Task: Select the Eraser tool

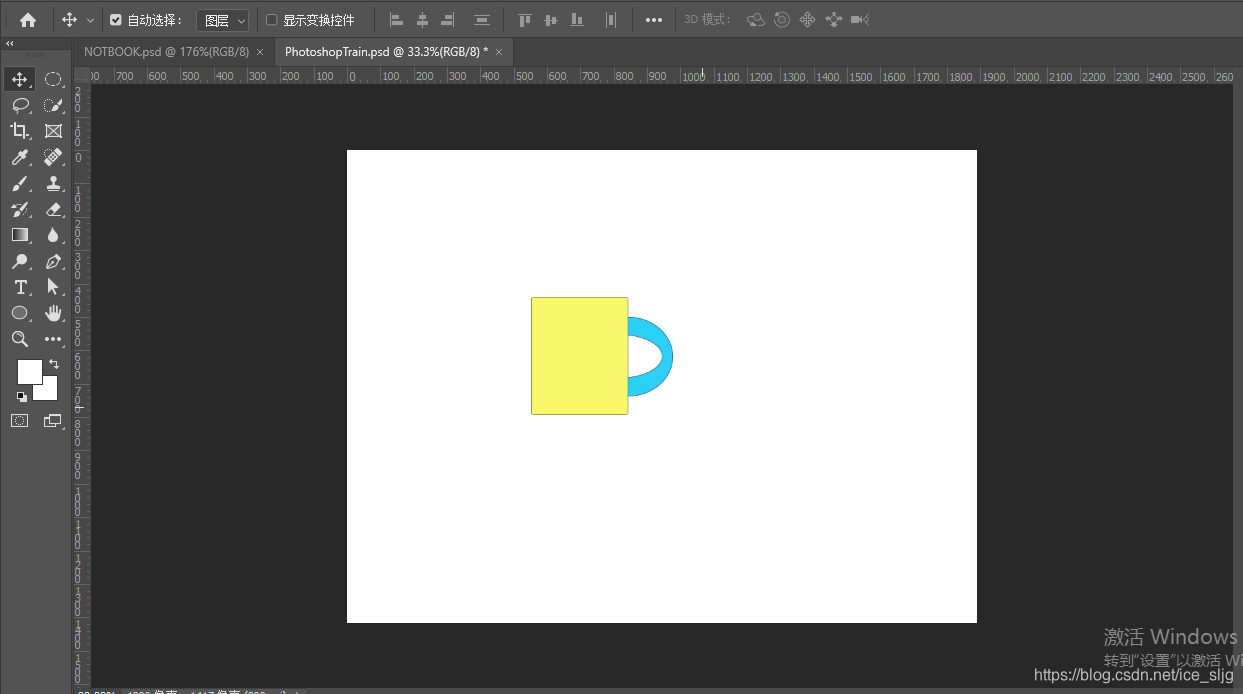Action: (x=54, y=210)
